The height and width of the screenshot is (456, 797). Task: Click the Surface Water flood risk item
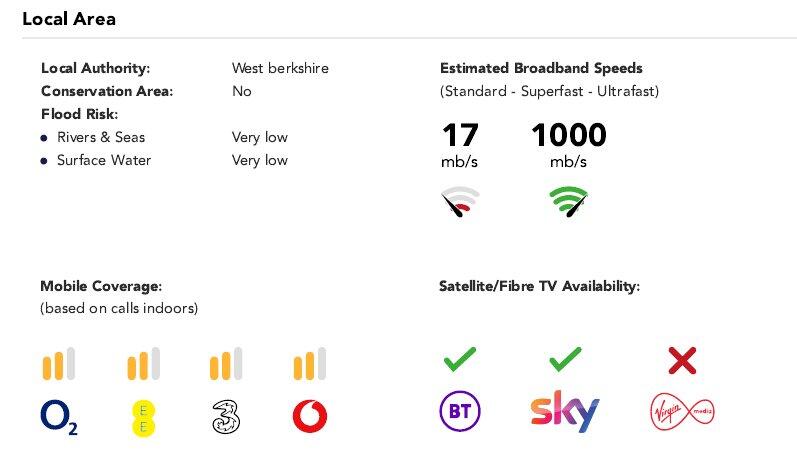coord(103,160)
